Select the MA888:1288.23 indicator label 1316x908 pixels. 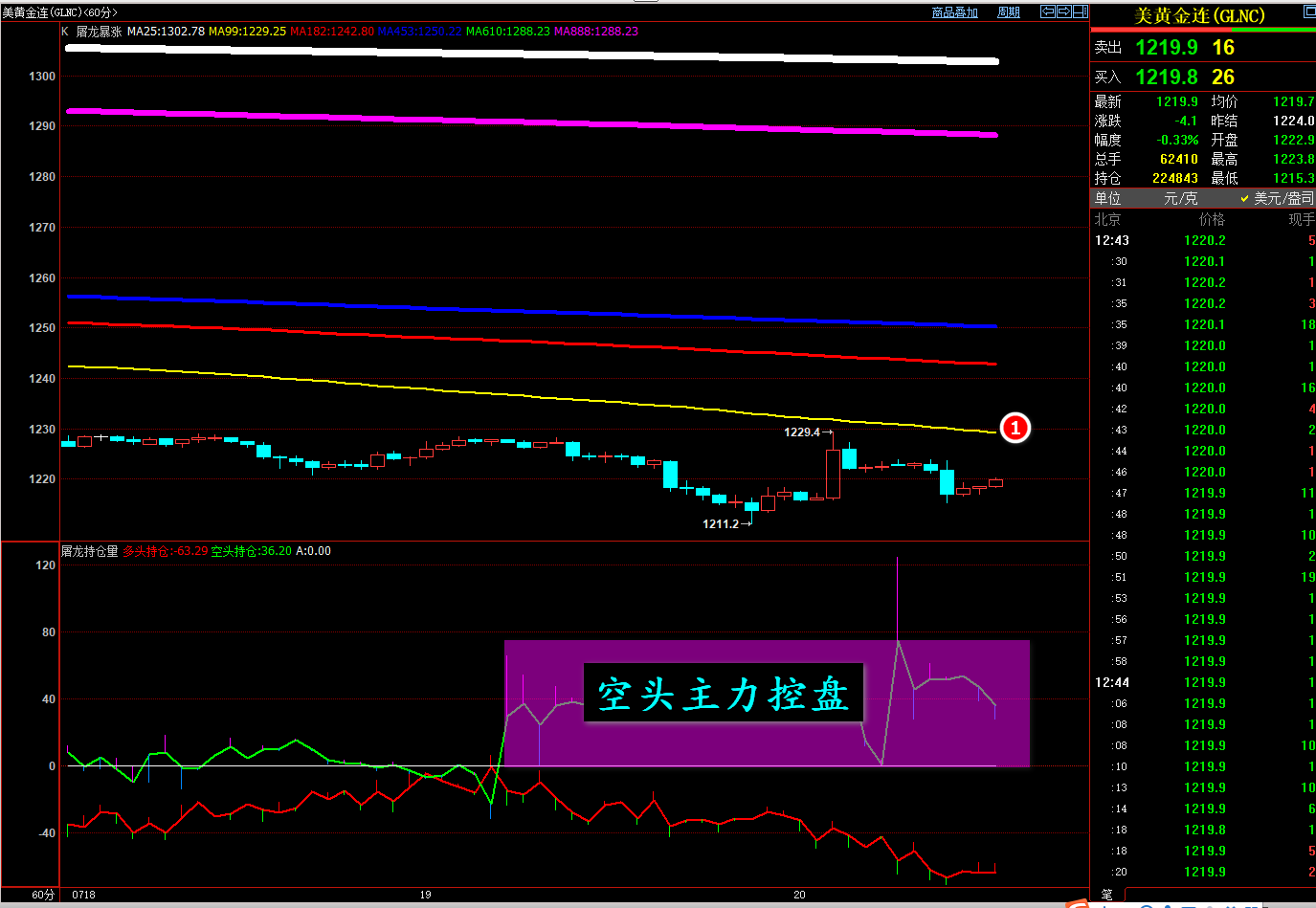[596, 32]
